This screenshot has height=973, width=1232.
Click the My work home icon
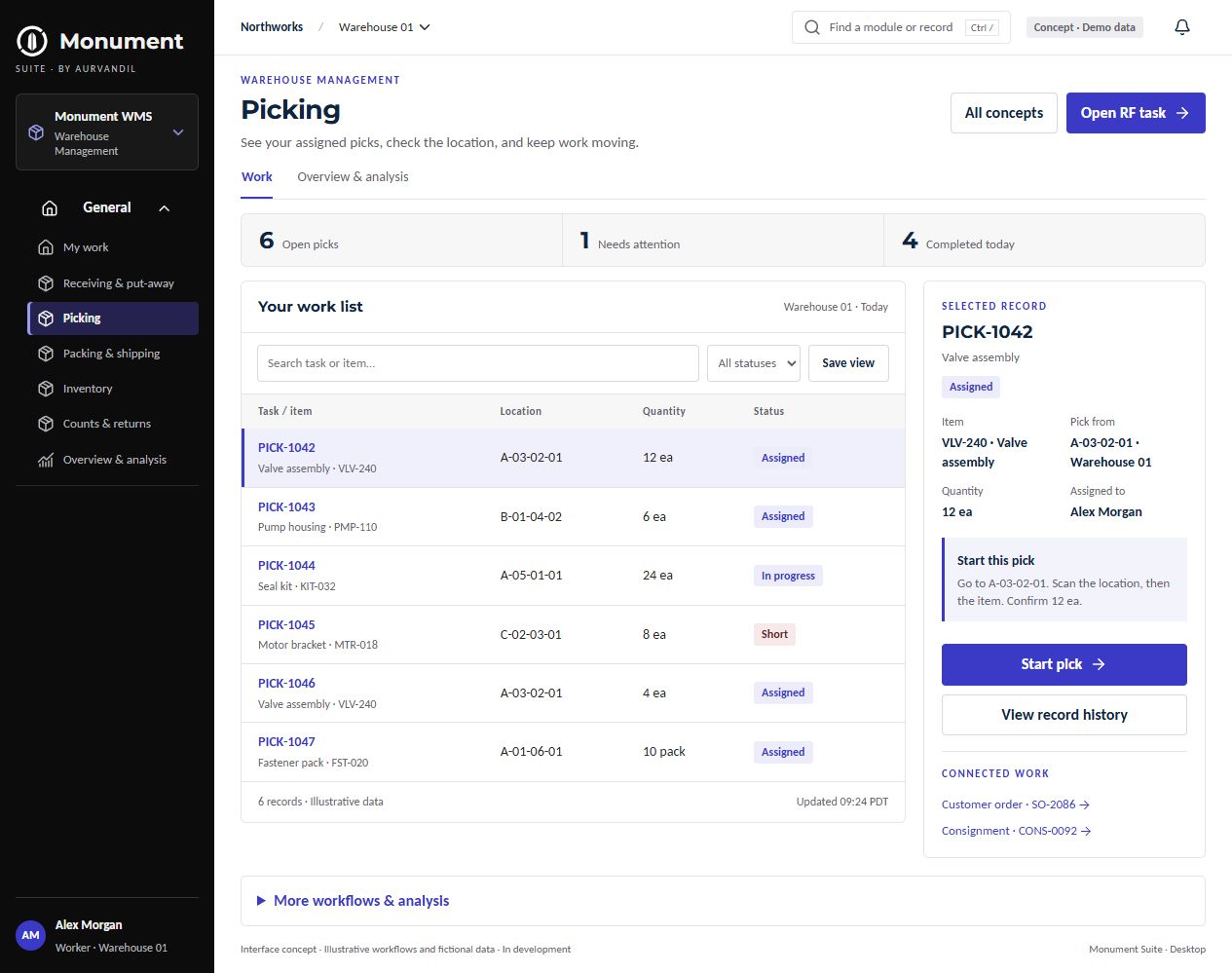(x=46, y=247)
